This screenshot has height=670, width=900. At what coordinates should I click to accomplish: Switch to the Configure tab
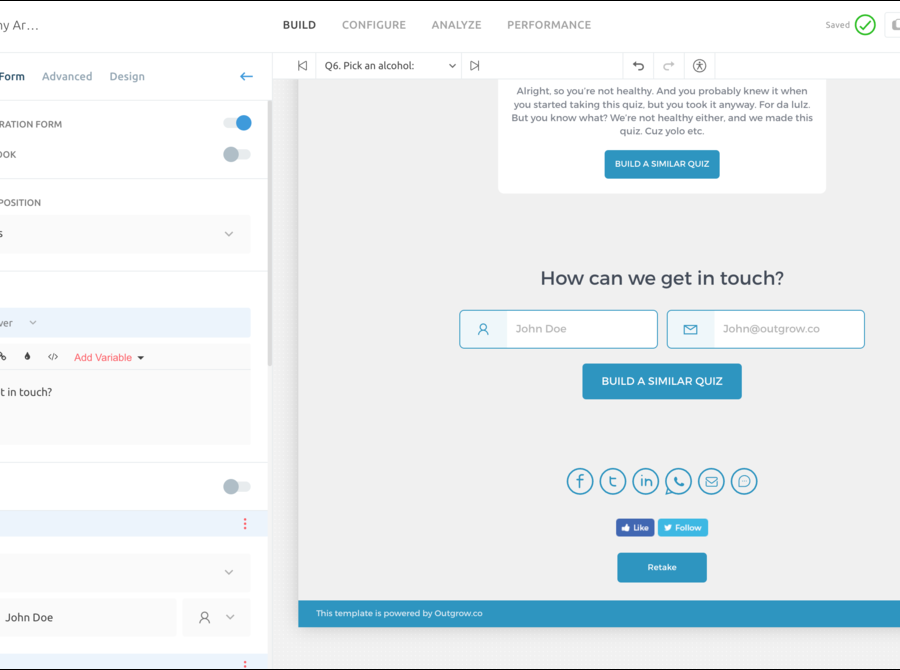(373, 25)
